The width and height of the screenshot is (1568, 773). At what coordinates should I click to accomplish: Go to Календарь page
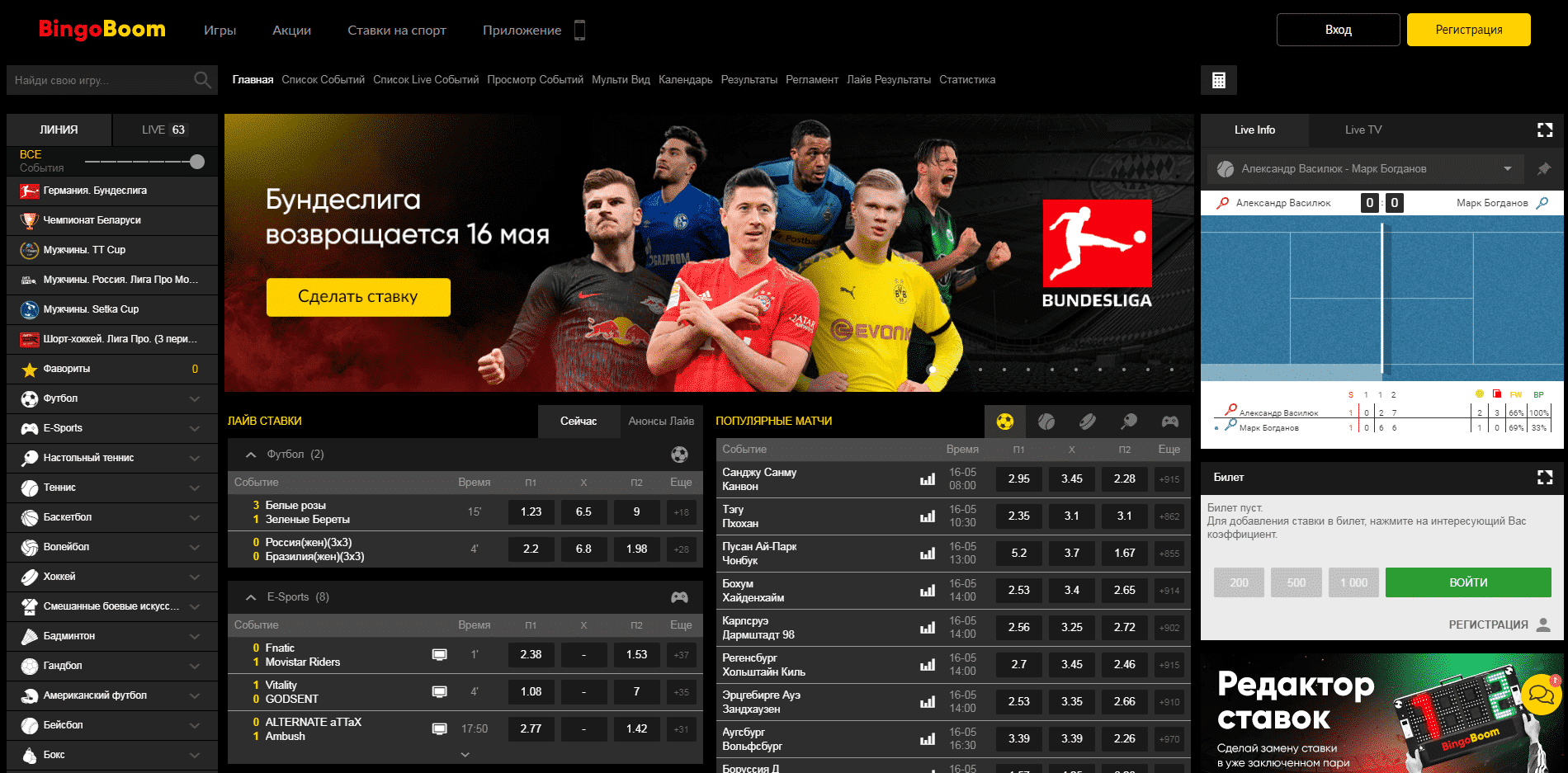click(x=685, y=80)
